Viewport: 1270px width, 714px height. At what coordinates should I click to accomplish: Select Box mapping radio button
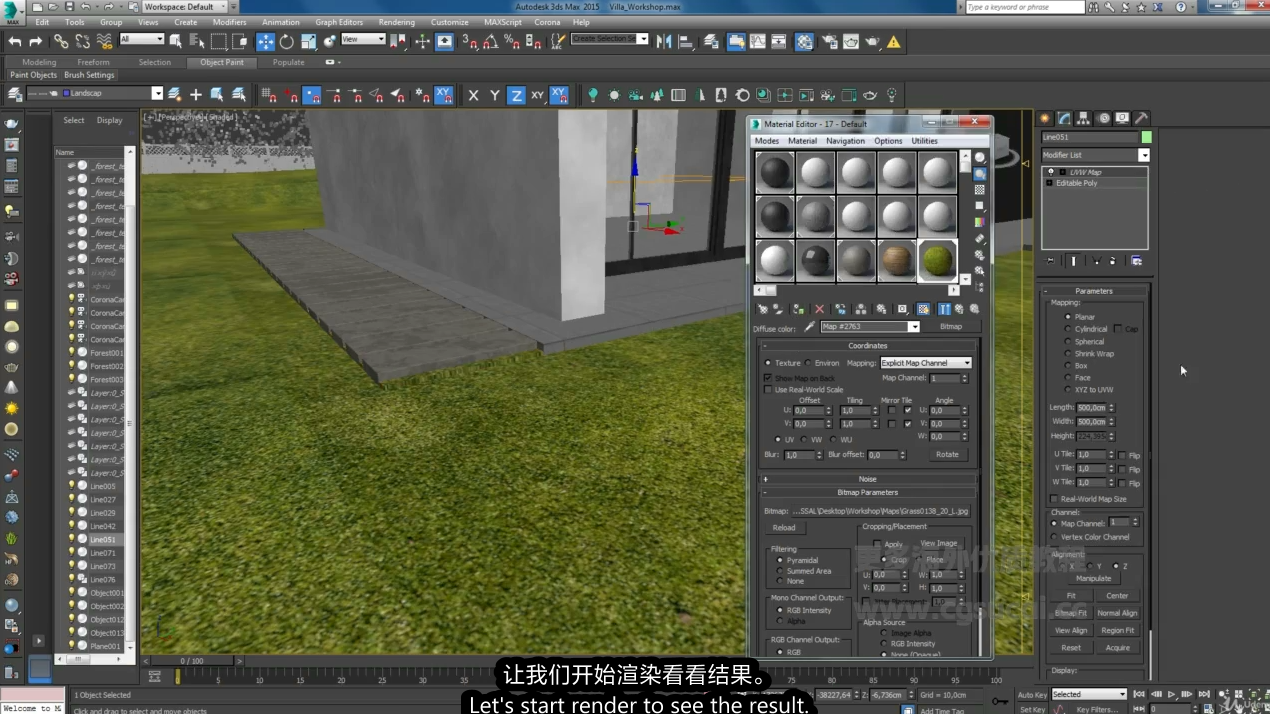pos(1068,366)
